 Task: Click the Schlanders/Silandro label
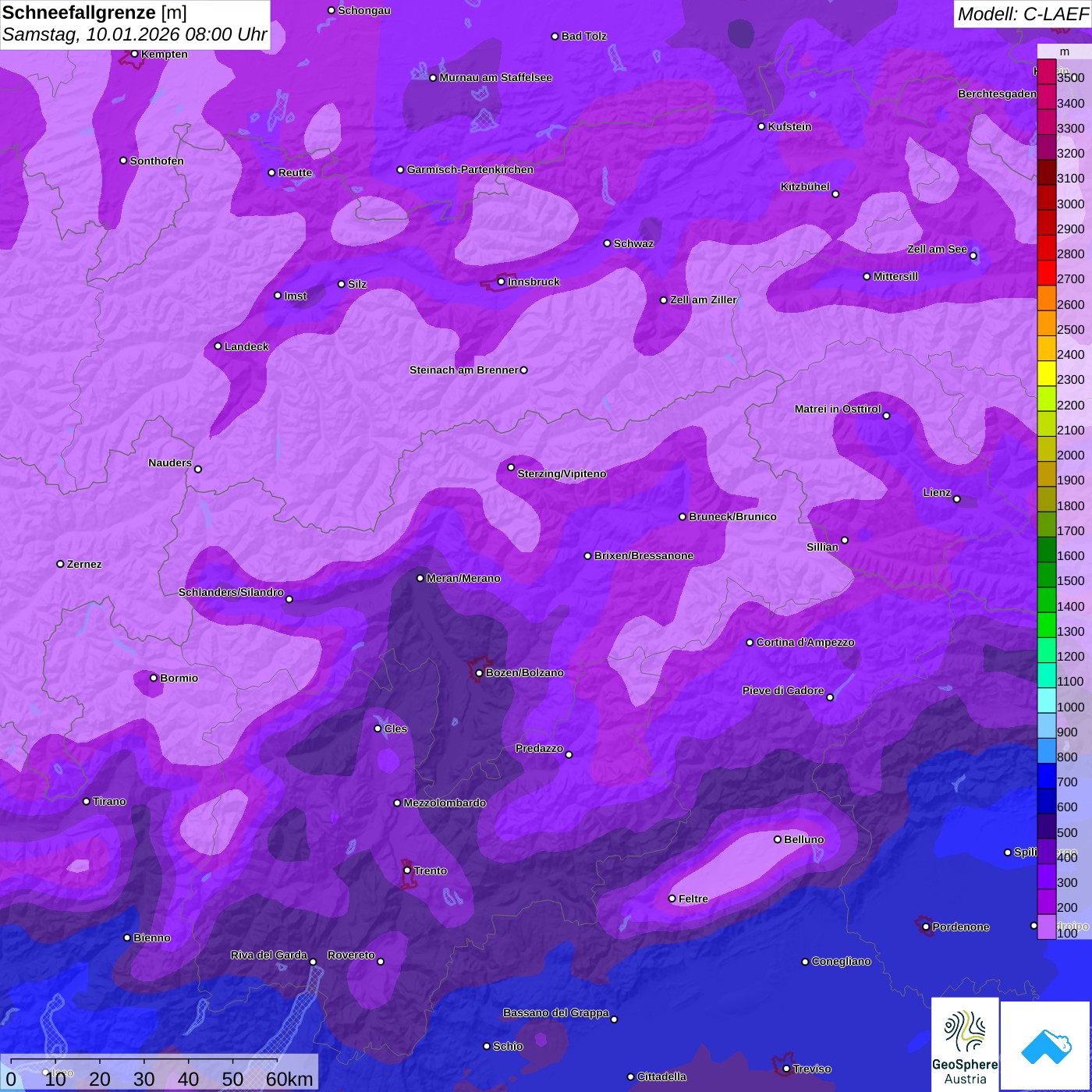pos(231,592)
